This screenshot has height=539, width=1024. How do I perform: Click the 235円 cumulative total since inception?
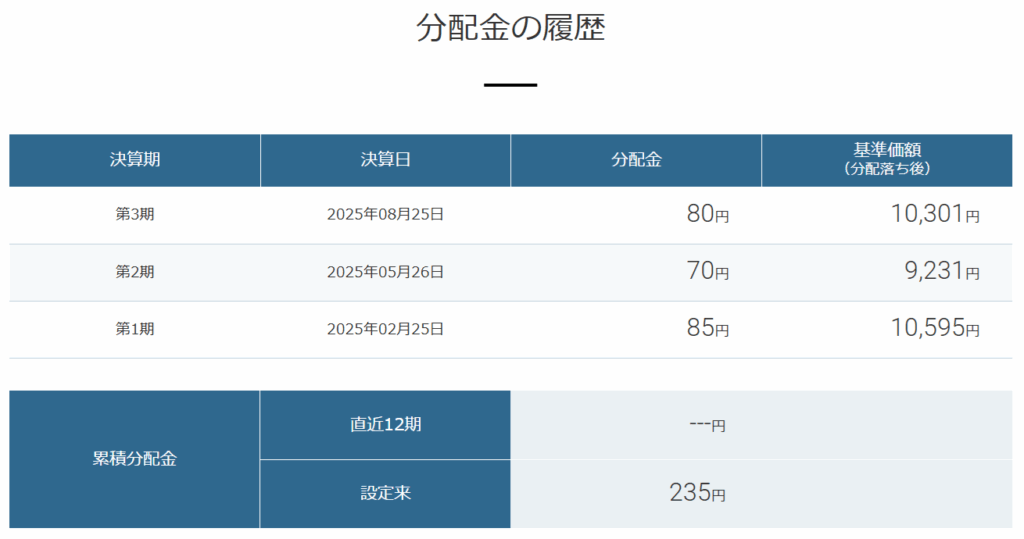point(697,493)
